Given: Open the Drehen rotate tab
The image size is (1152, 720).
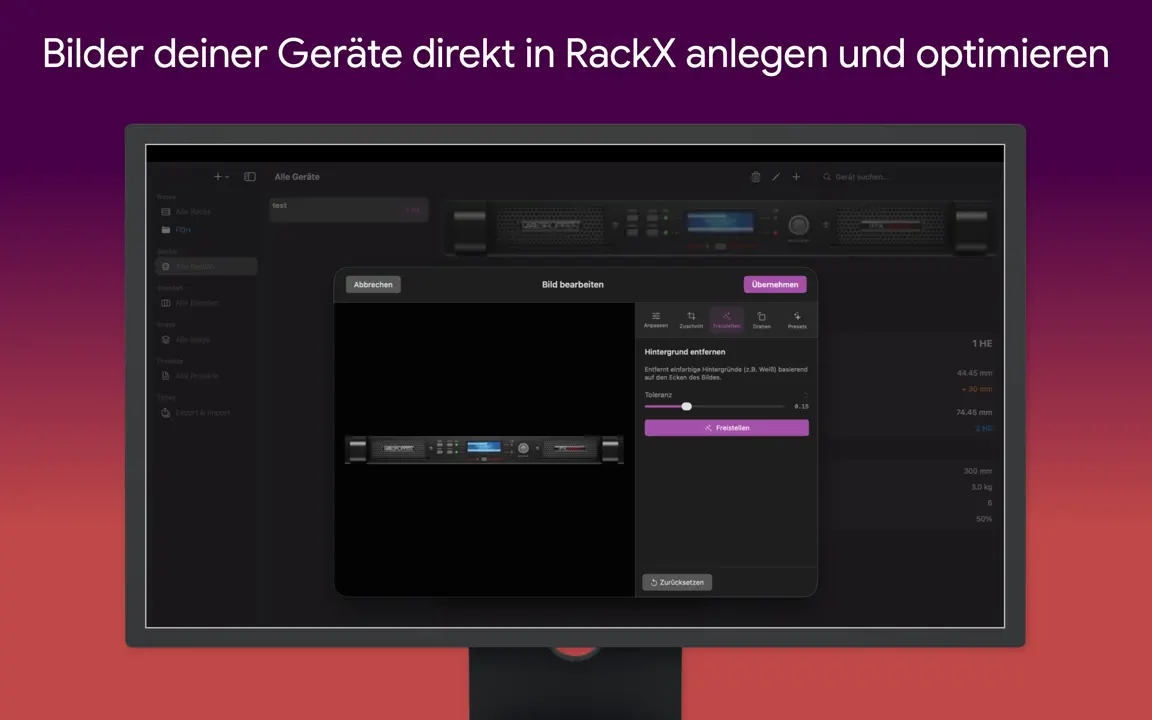Looking at the screenshot, I should [761, 320].
